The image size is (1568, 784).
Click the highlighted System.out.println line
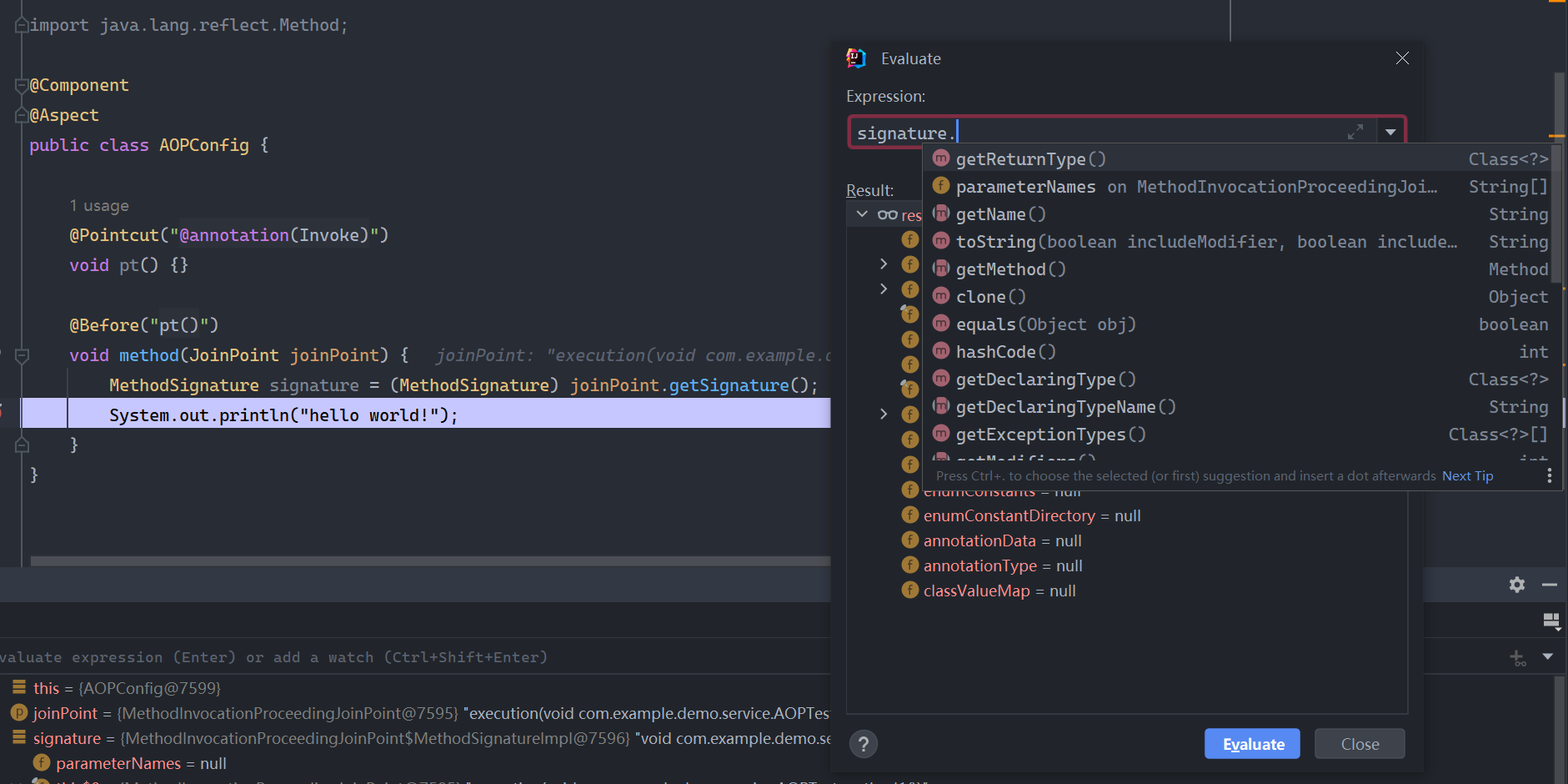click(425, 415)
